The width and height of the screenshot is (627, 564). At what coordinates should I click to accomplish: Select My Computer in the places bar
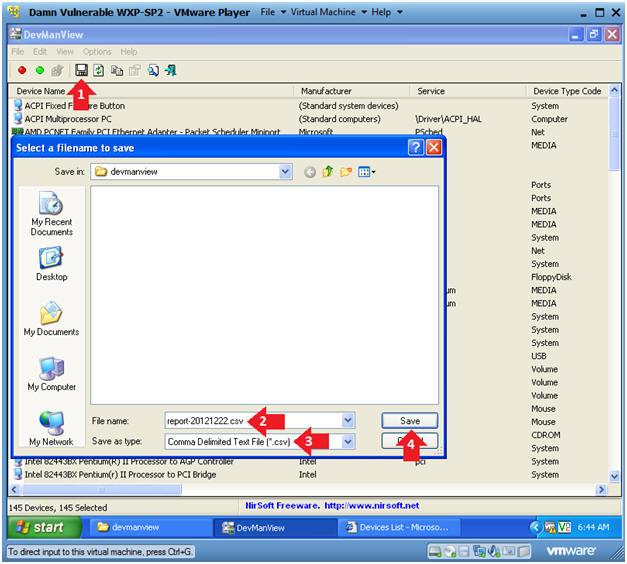tap(52, 374)
